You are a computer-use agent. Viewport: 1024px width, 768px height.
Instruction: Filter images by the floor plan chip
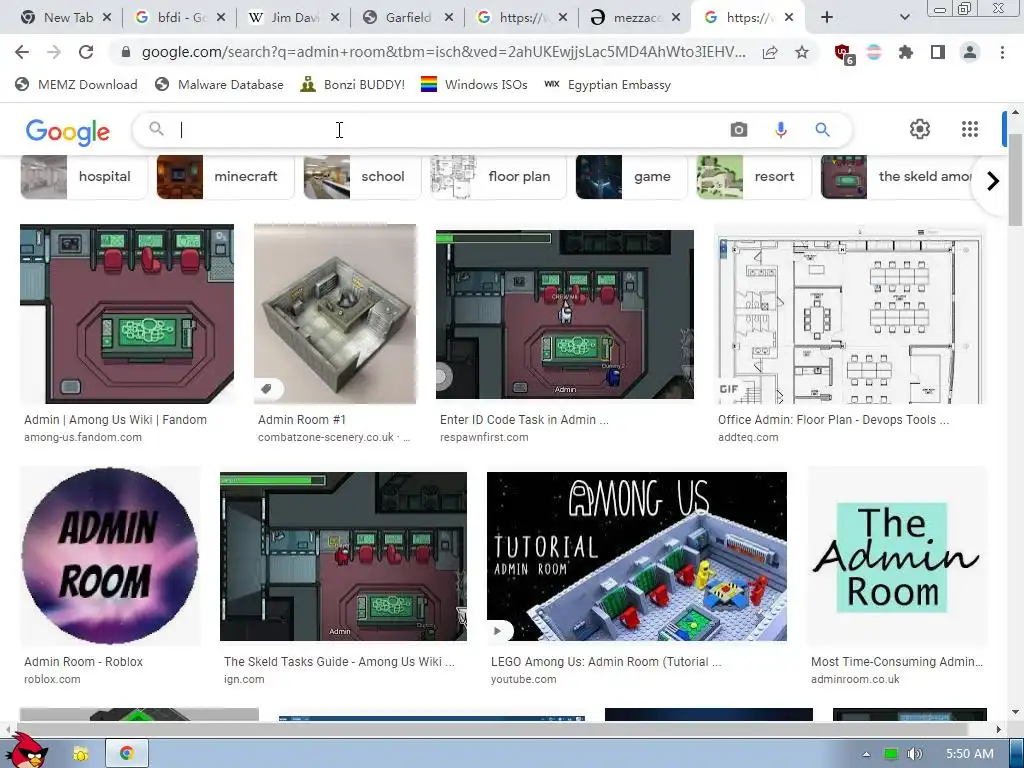click(498, 177)
